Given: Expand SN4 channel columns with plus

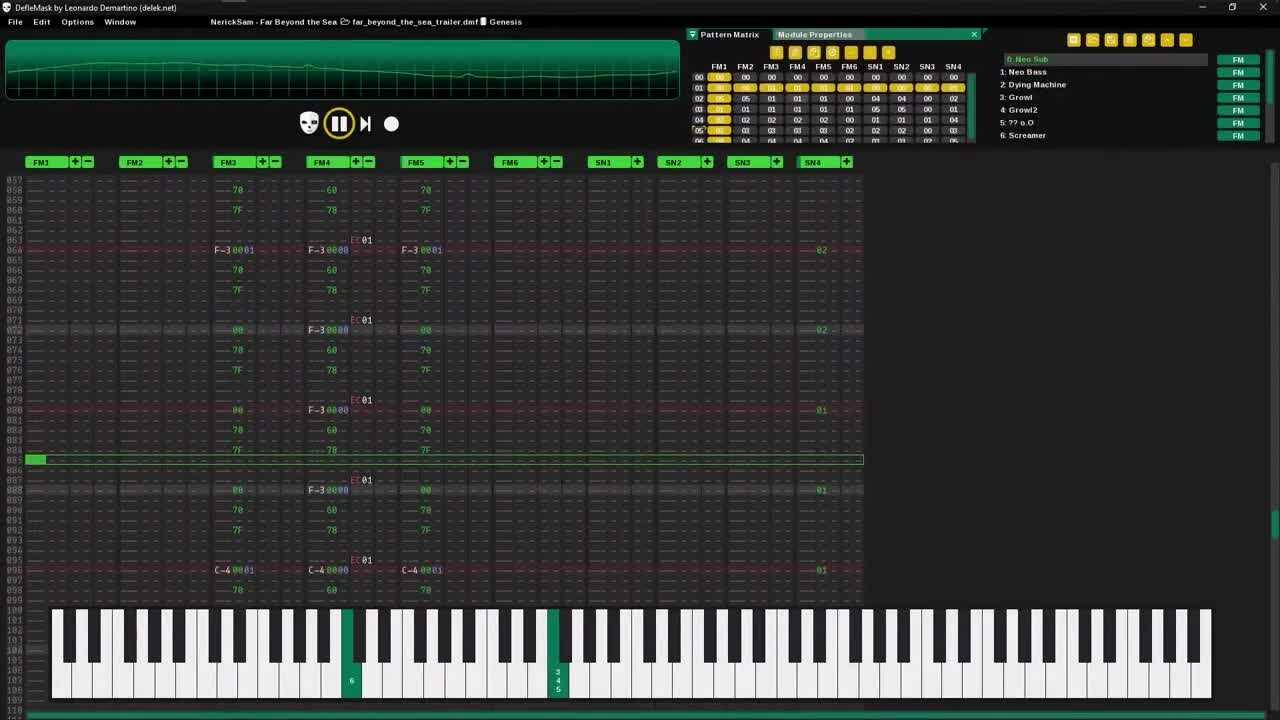Looking at the screenshot, I should point(847,162).
